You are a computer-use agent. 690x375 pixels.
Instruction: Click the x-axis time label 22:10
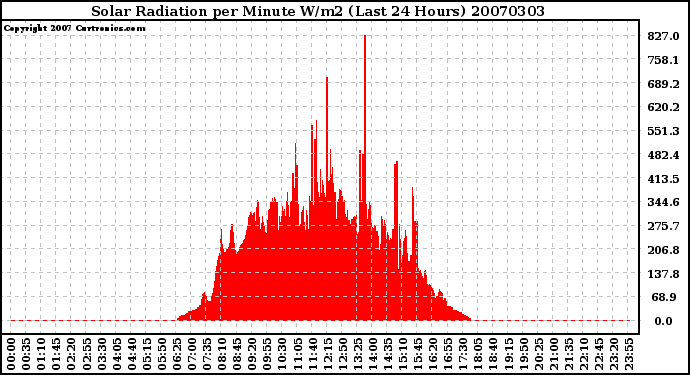click(584, 354)
